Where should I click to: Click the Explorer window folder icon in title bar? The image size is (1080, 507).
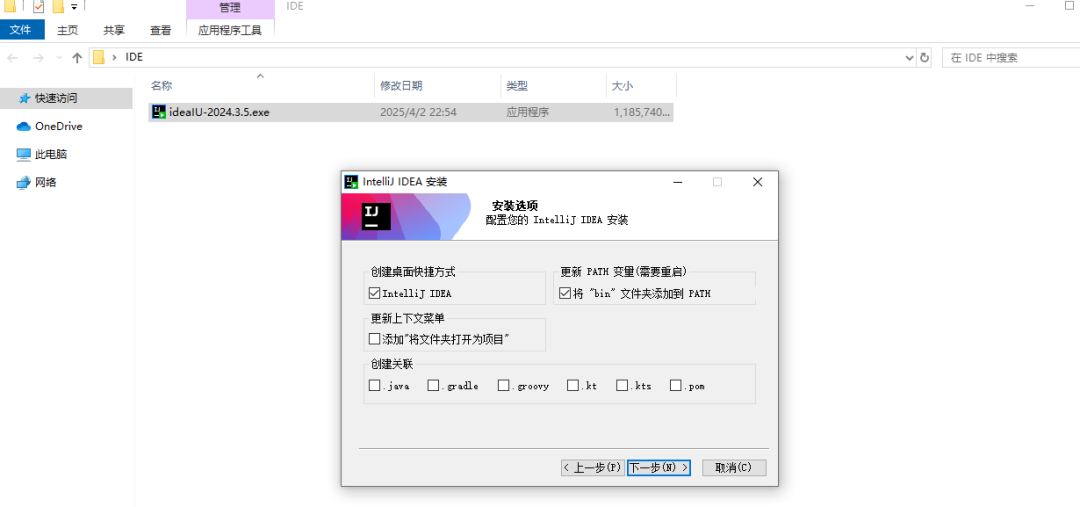[9, 6]
